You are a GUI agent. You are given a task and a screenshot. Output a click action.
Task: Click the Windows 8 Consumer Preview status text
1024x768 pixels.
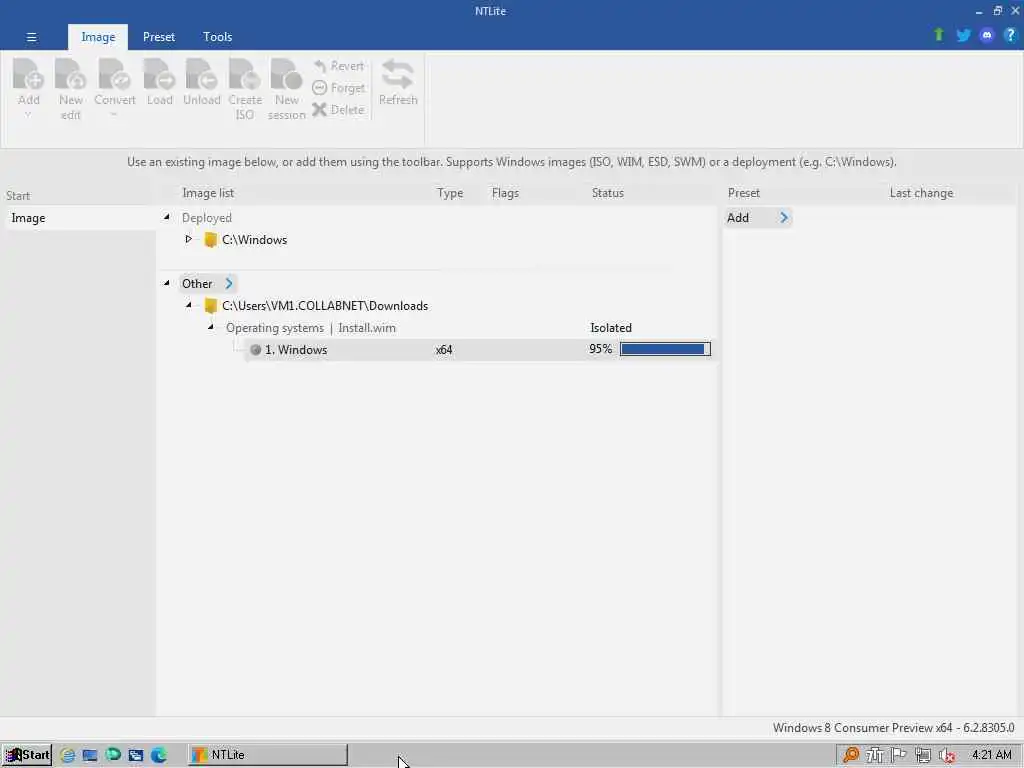click(x=893, y=728)
